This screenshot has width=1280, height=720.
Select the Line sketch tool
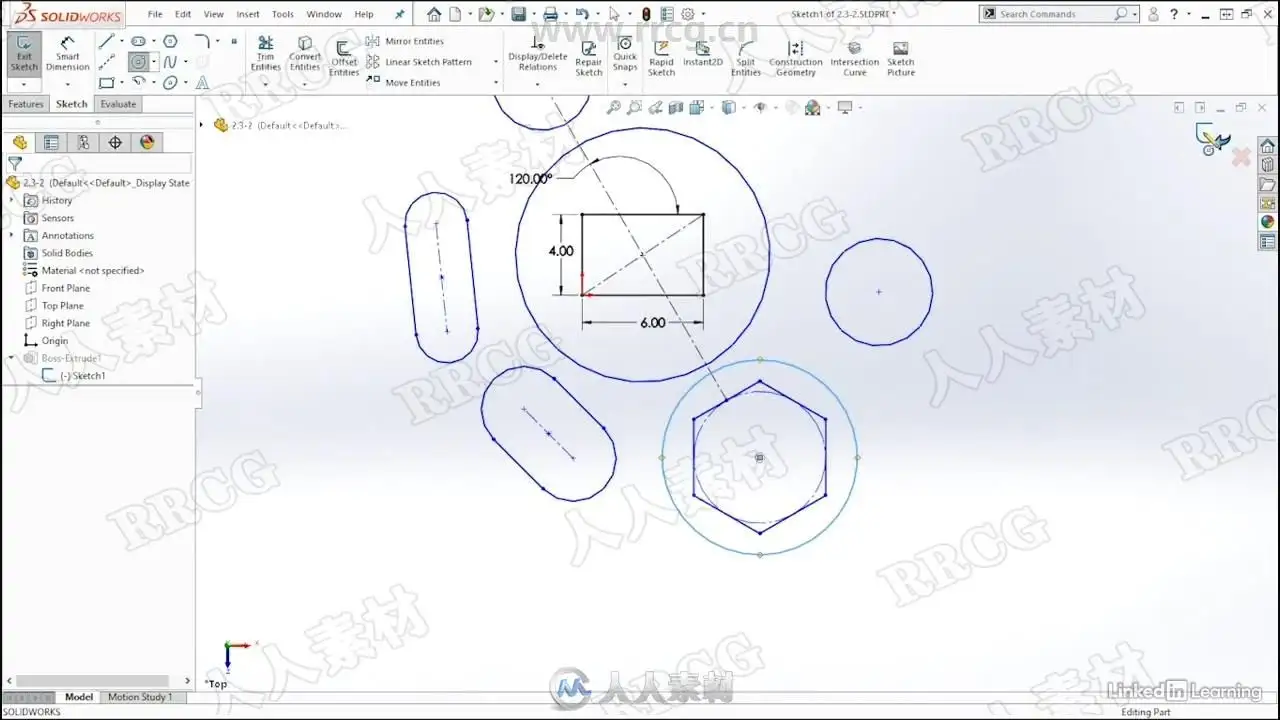tap(106, 41)
